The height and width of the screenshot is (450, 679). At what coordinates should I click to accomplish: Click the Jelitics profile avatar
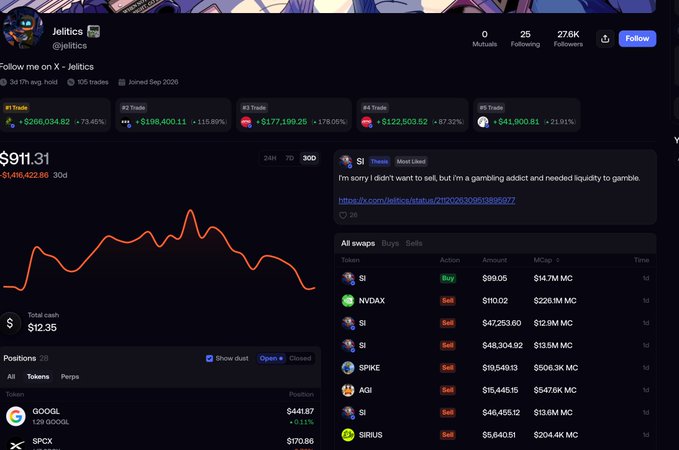pos(23,29)
